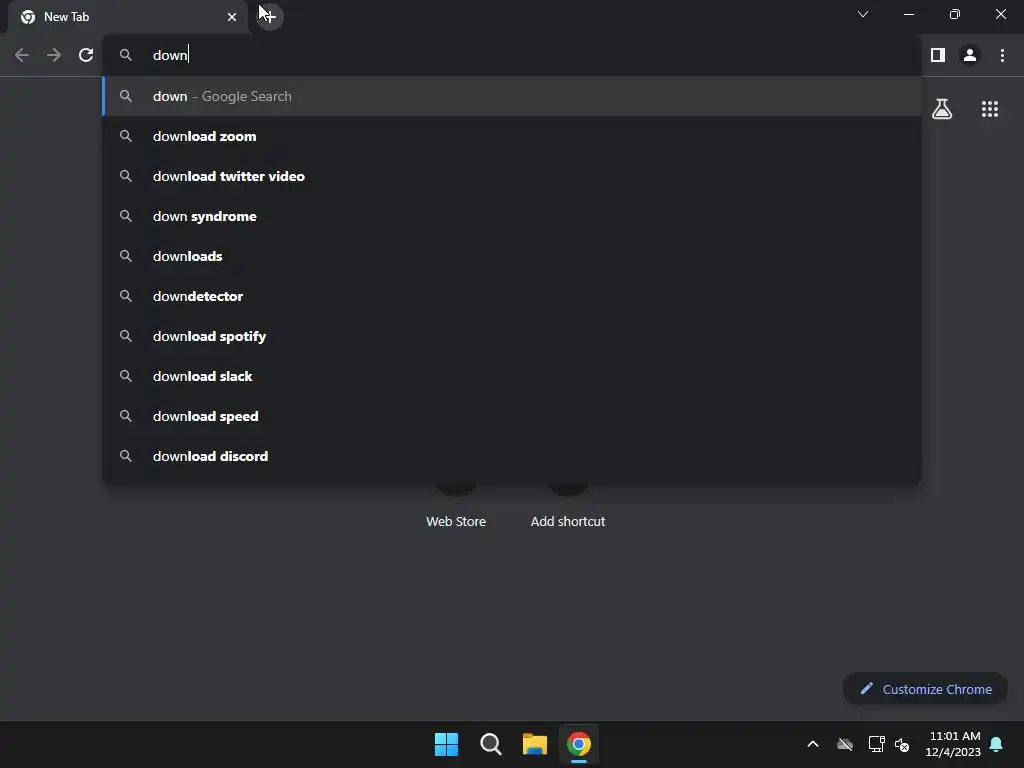Screen dimensions: 1024x768
Task: Close the New Tab tab
Action: (x=232, y=17)
